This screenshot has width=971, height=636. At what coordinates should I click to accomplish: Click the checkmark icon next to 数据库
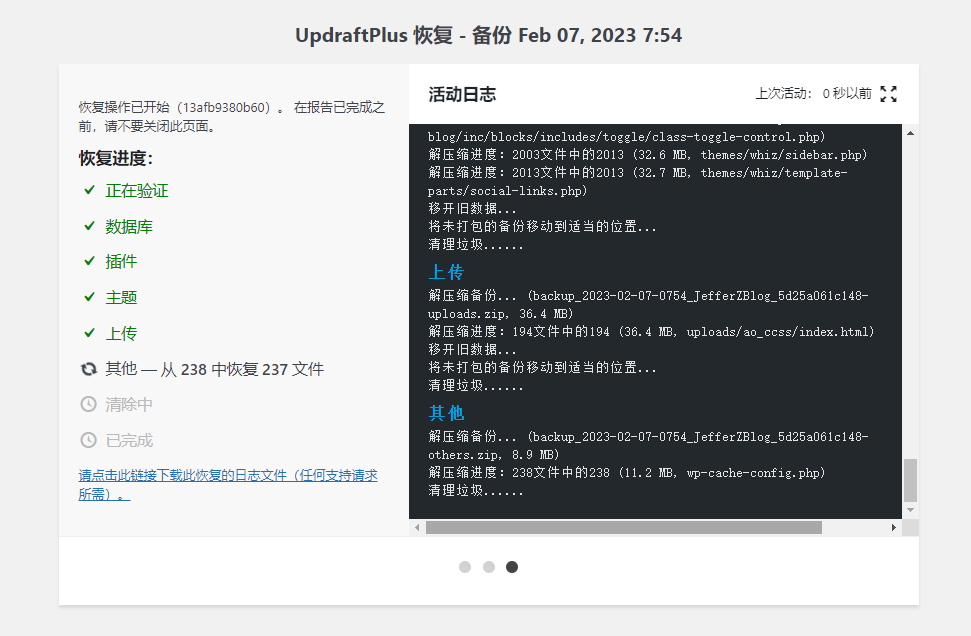(x=90, y=226)
